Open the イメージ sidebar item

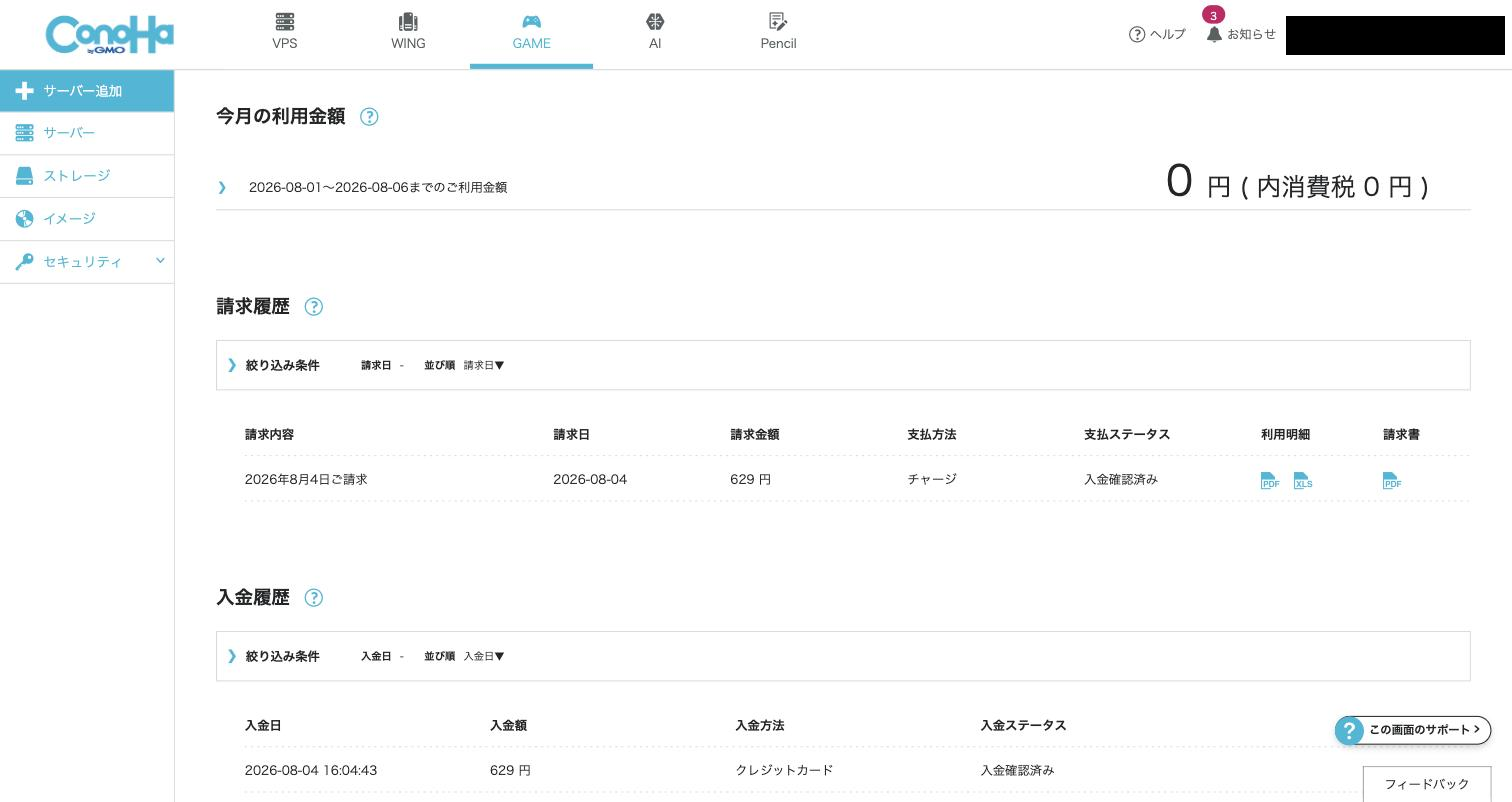coord(87,219)
